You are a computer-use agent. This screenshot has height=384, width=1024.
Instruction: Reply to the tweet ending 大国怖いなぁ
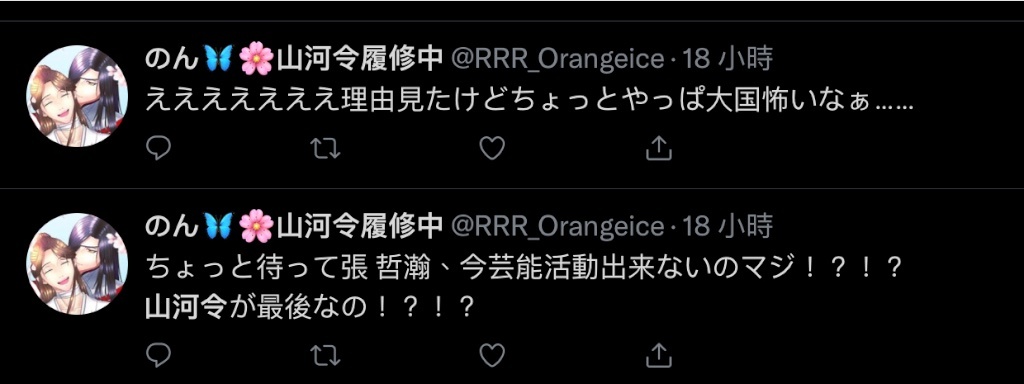[x=157, y=149]
